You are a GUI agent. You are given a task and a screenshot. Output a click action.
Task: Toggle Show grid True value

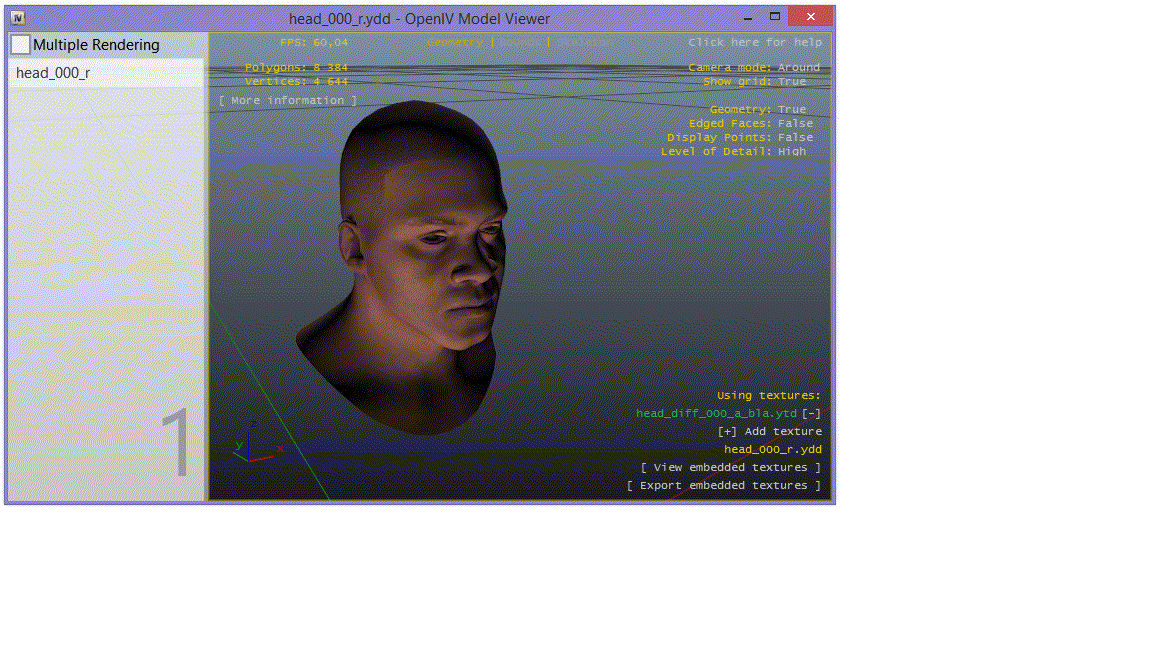click(x=792, y=82)
